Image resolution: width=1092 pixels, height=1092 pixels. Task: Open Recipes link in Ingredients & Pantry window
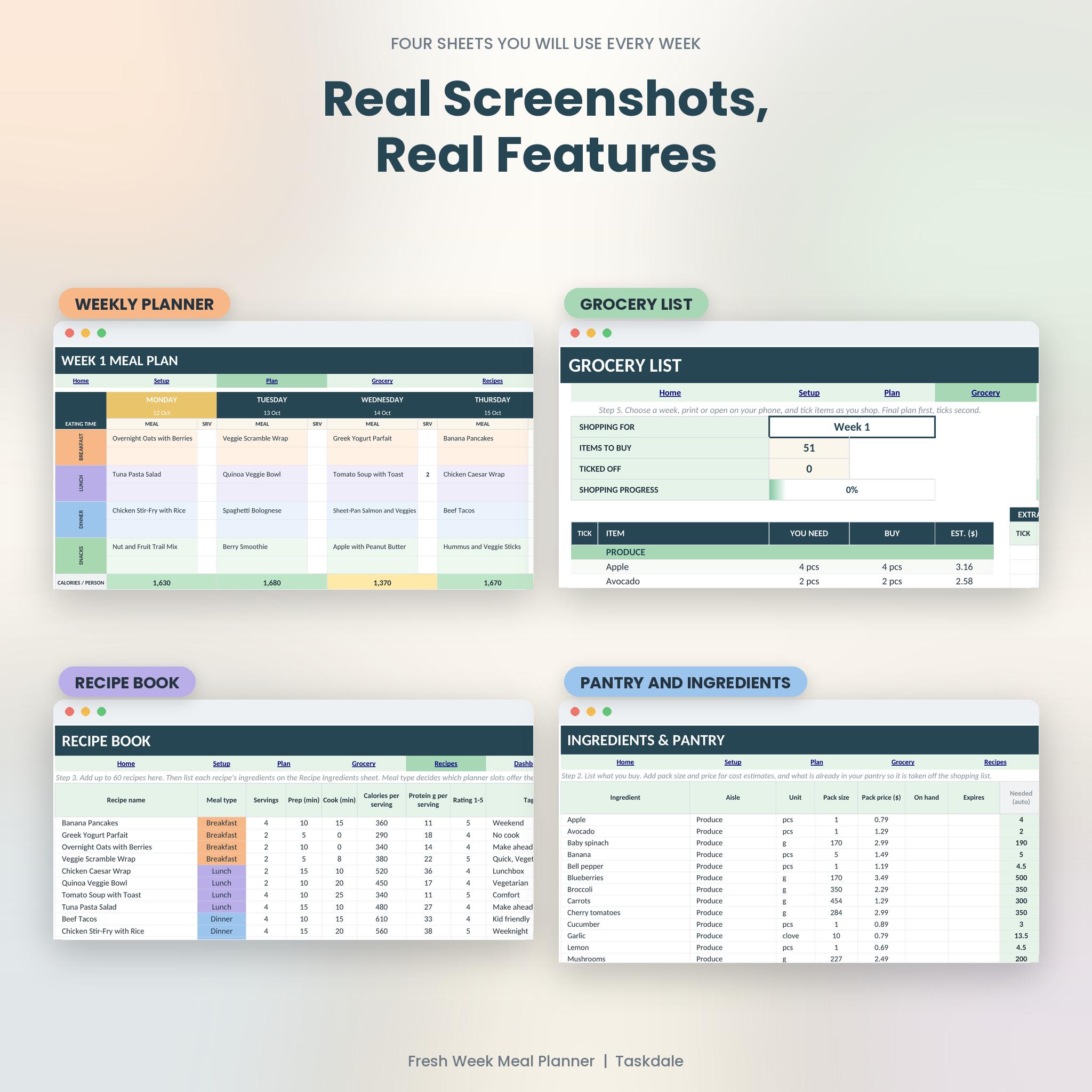click(x=995, y=762)
